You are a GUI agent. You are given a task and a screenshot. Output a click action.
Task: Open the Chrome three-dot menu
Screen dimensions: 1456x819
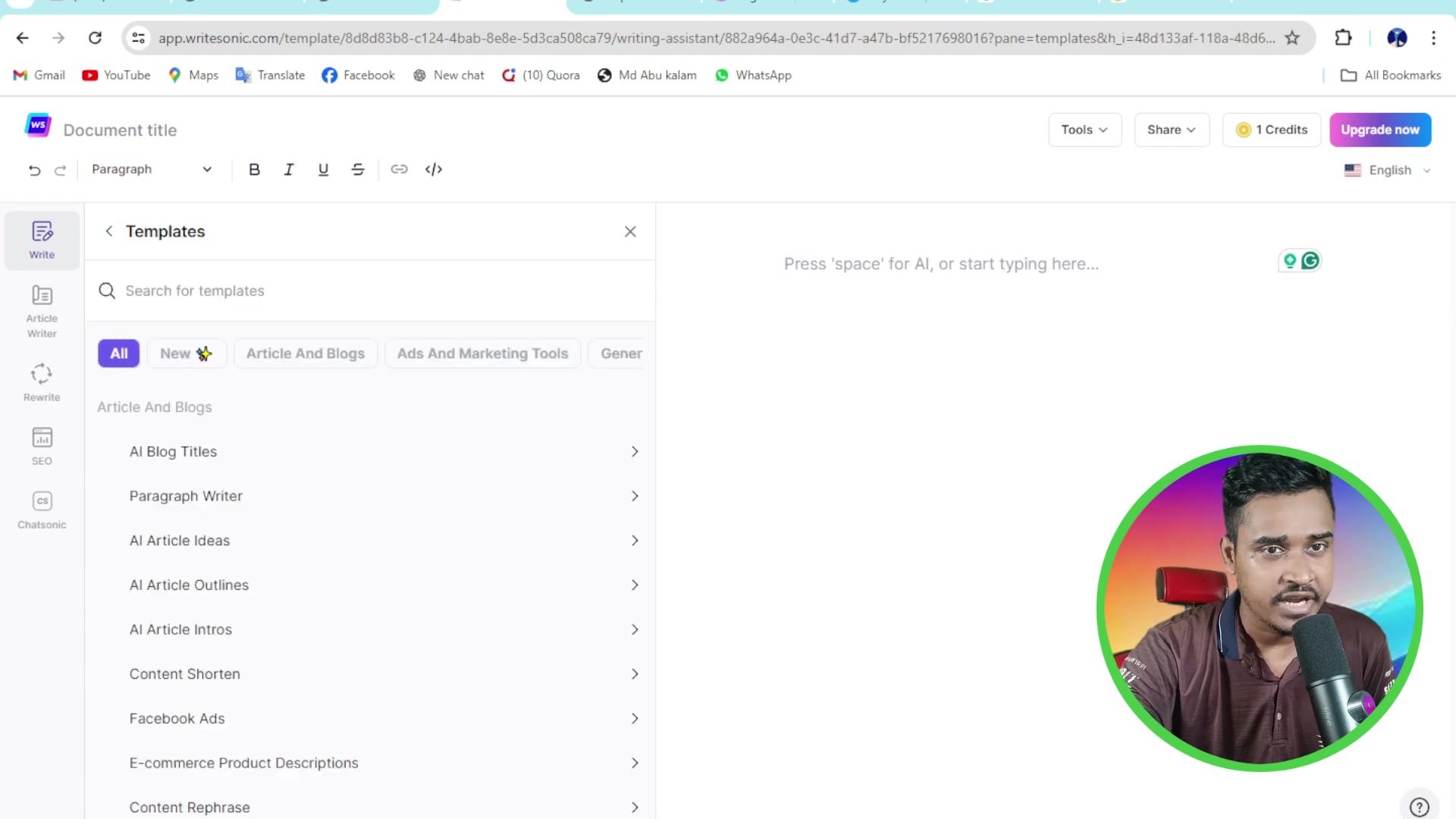click(1433, 38)
